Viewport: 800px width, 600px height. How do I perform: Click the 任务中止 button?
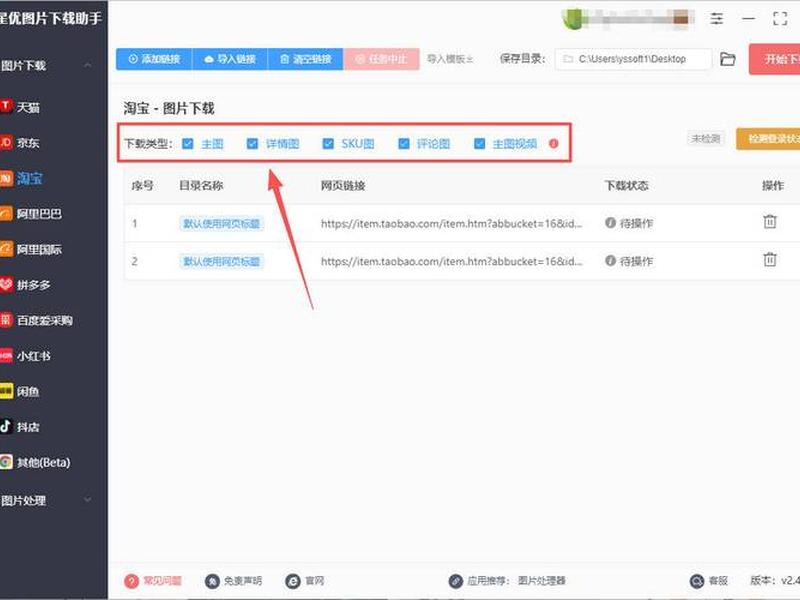point(381,59)
